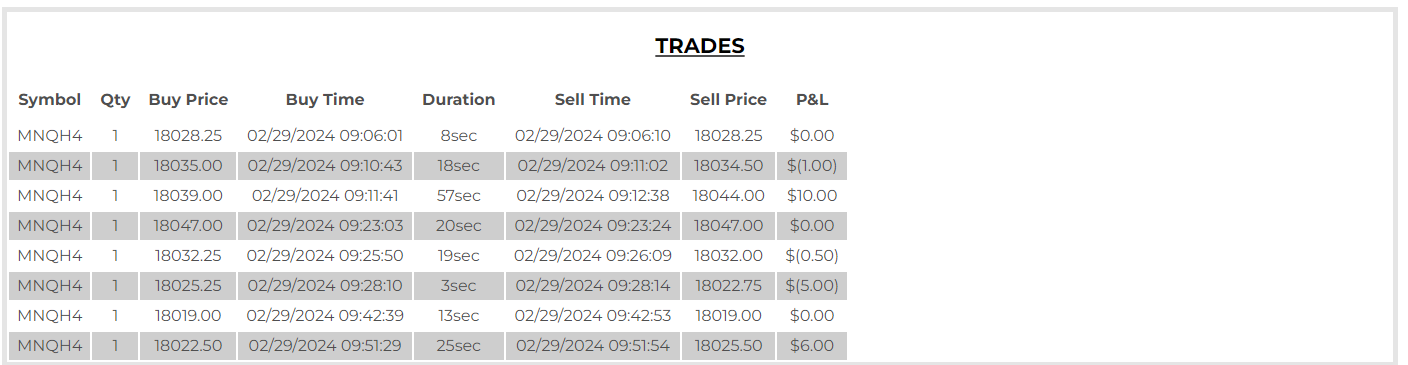Click sell time 02/29/2024 09:23:24
This screenshot has width=1408, height=365.
pyautogui.click(x=593, y=226)
